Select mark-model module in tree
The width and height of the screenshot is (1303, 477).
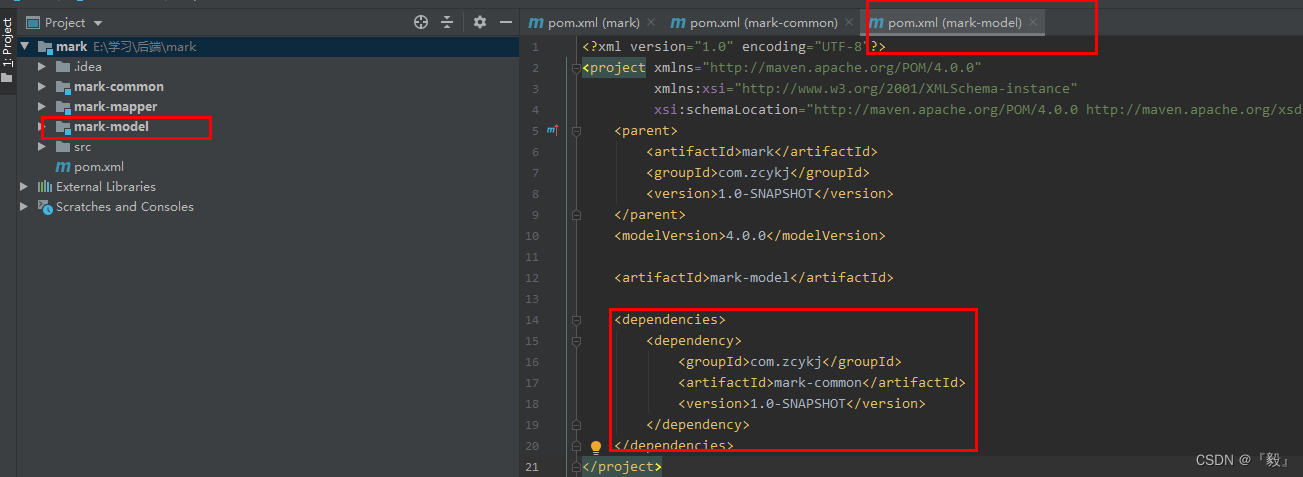[x=111, y=127]
